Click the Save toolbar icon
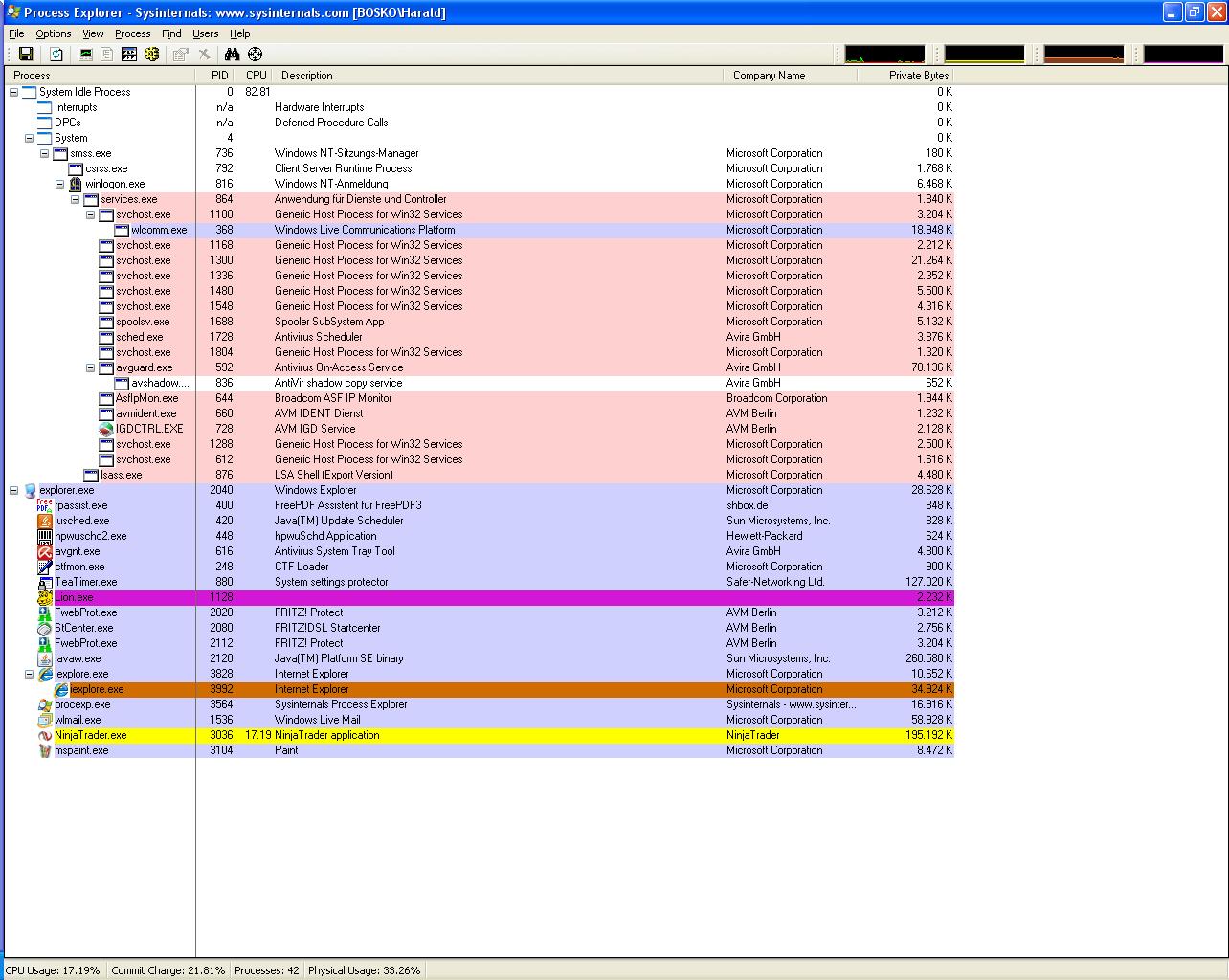This screenshot has height=980, width=1229. (x=26, y=55)
